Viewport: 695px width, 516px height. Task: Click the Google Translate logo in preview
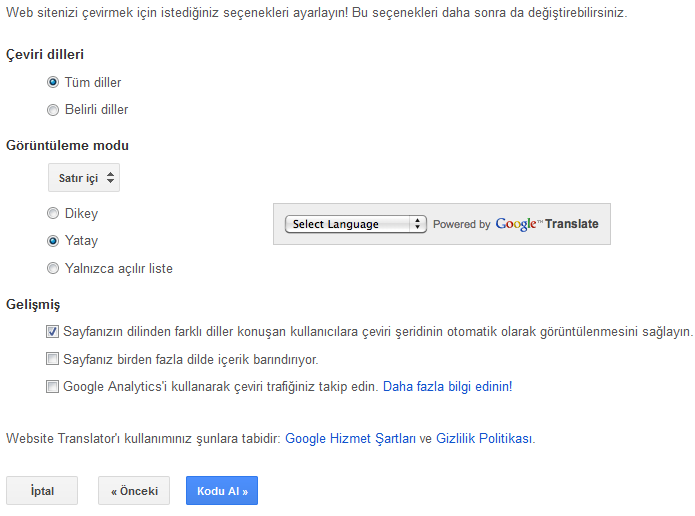click(547, 224)
